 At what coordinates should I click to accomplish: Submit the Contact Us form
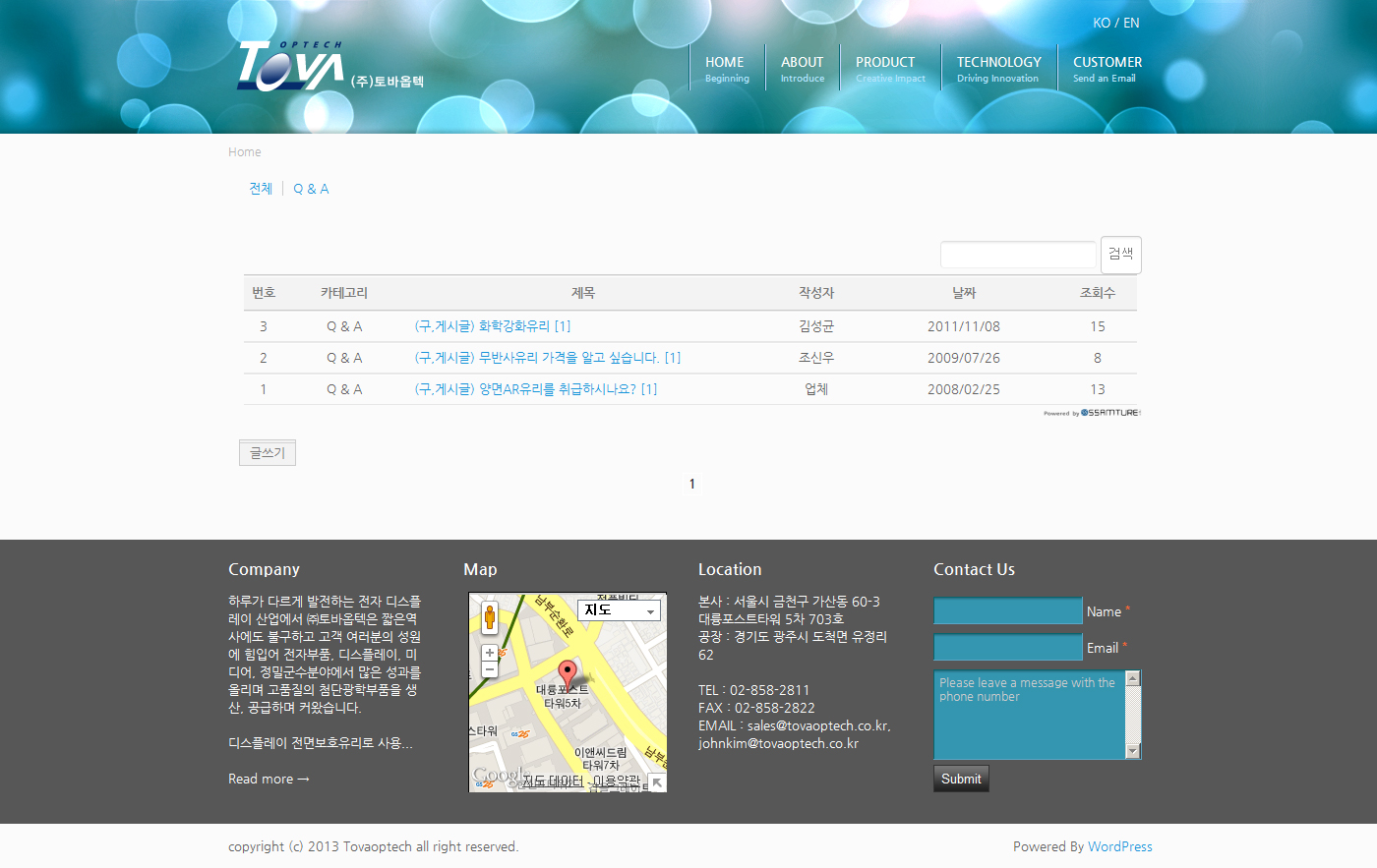point(961,779)
